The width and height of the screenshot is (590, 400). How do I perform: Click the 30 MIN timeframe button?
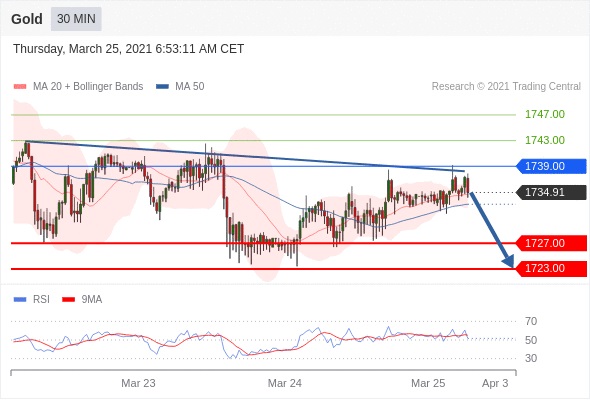[x=76, y=19]
